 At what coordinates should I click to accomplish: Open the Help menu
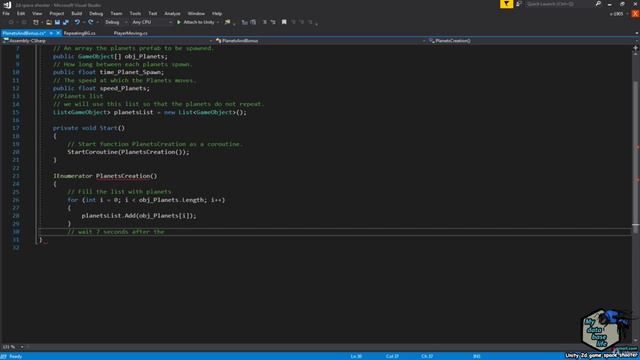[217, 13]
